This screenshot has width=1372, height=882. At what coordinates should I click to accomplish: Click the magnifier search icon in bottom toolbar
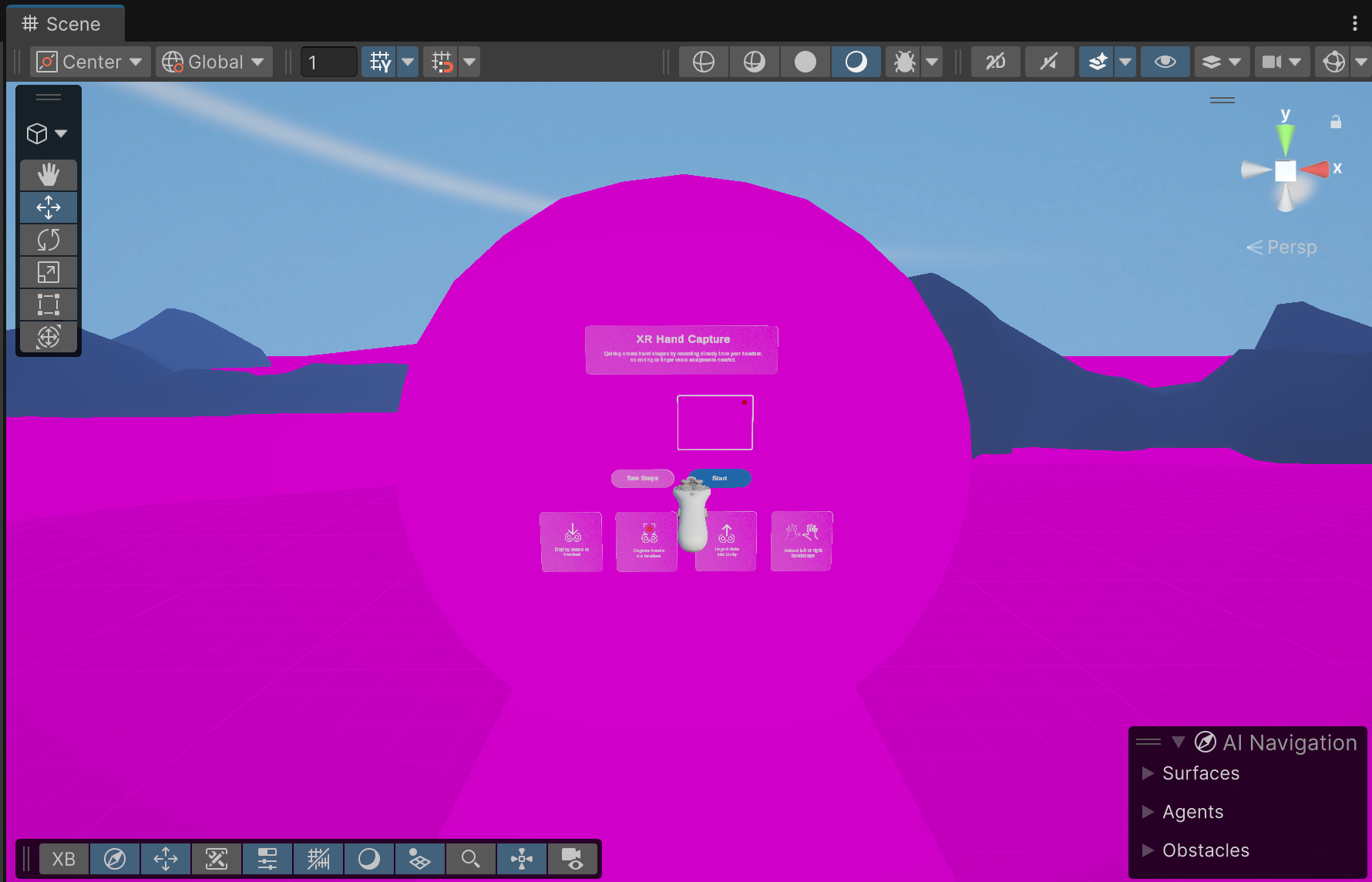(x=471, y=858)
